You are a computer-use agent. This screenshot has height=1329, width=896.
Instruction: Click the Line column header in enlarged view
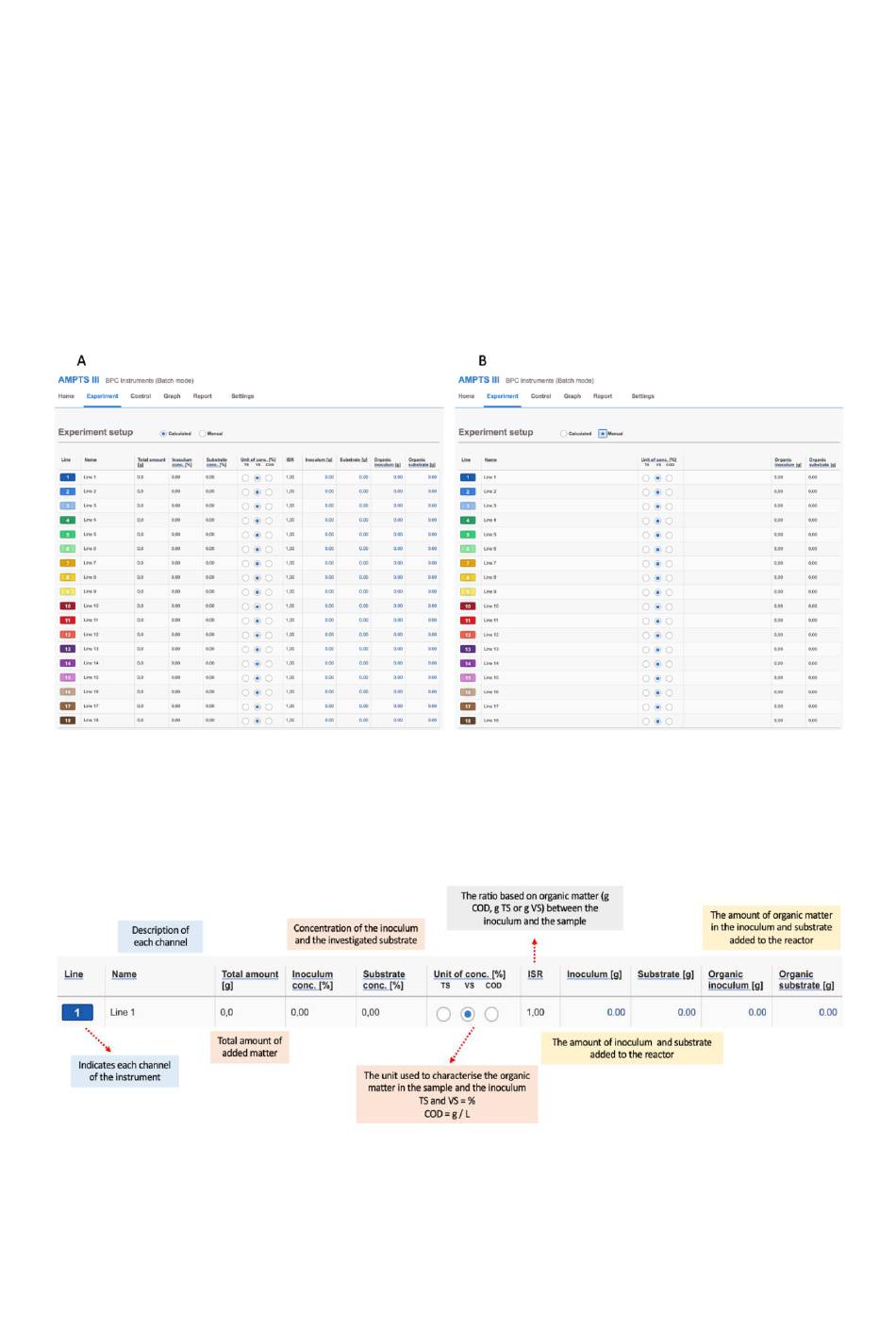(x=74, y=974)
